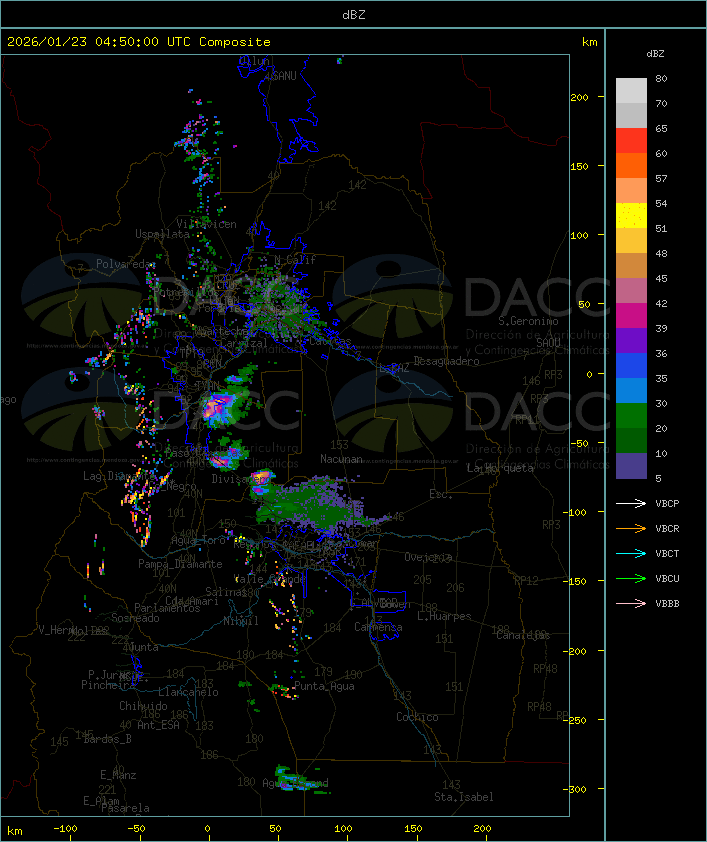Image resolution: width=707 pixels, height=842 pixels.
Task: Click the Punta_Agua location label
Action: 325,687
